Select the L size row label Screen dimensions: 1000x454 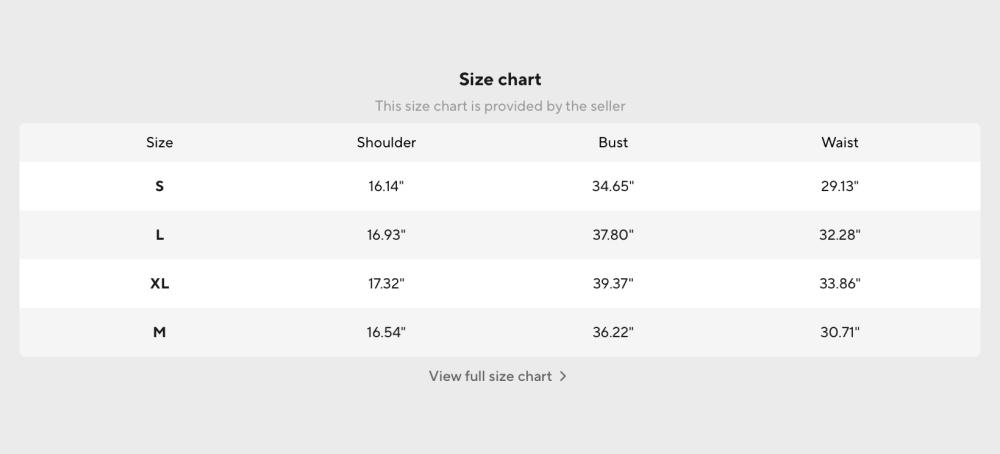point(159,235)
